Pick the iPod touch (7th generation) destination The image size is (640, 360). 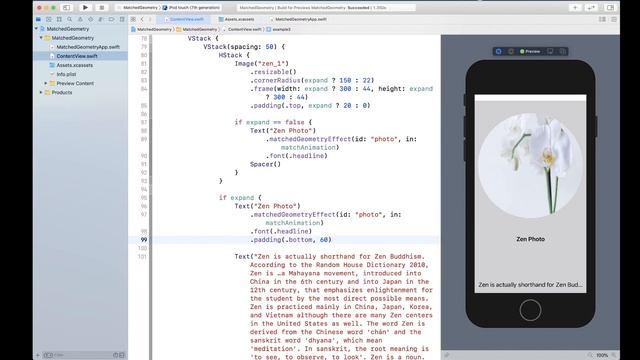(x=192, y=7)
